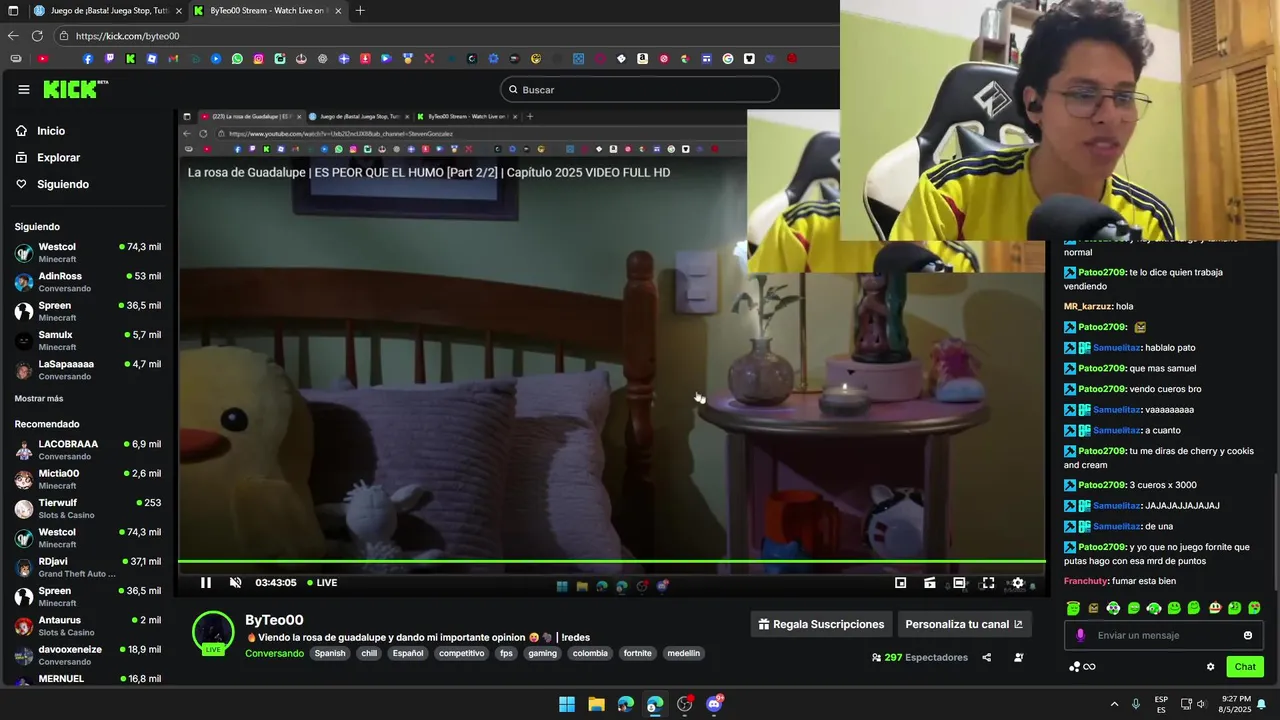Open WhatsApp bookmark in bookmarks bar
Viewport: 1280px width, 720px height.
237,59
